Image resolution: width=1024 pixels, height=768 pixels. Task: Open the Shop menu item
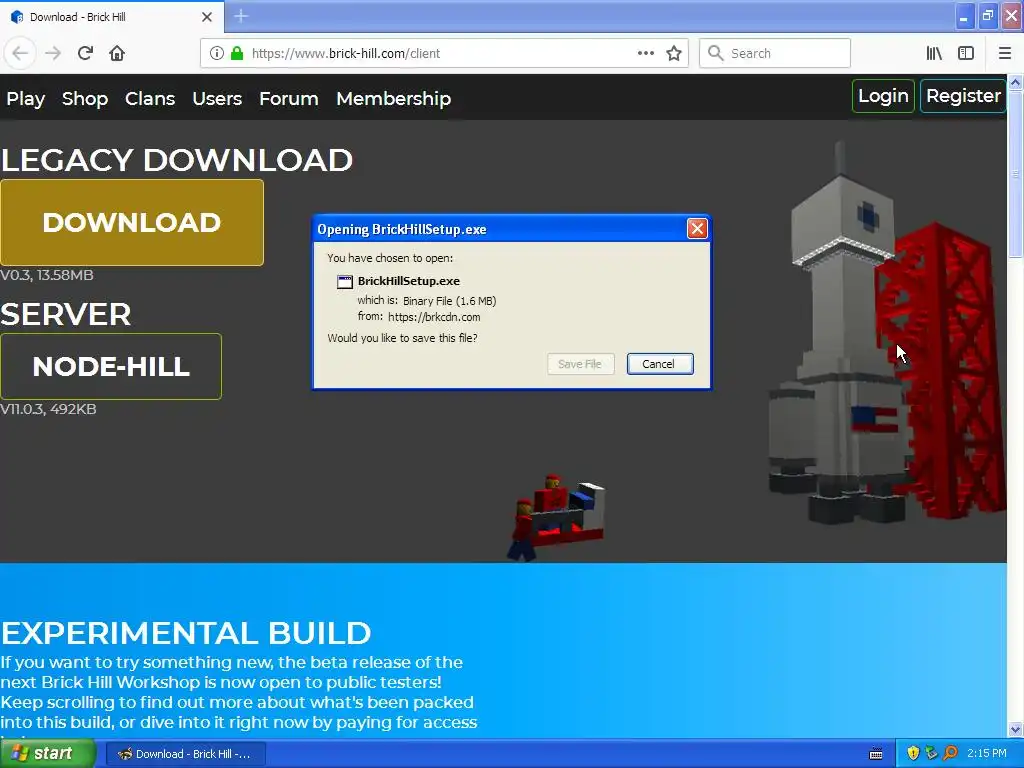coord(85,99)
